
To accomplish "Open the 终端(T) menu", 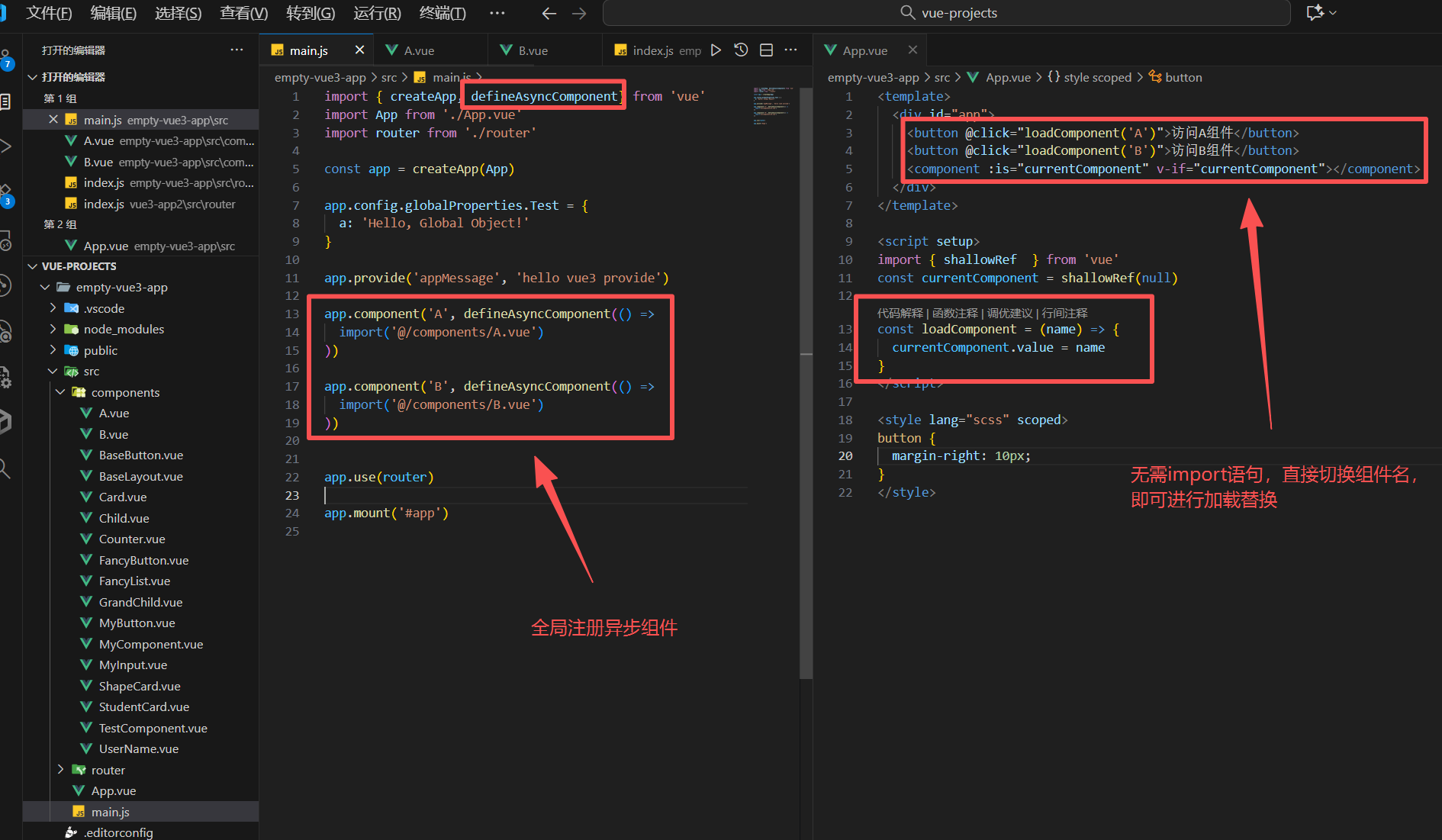I will 443,13.
